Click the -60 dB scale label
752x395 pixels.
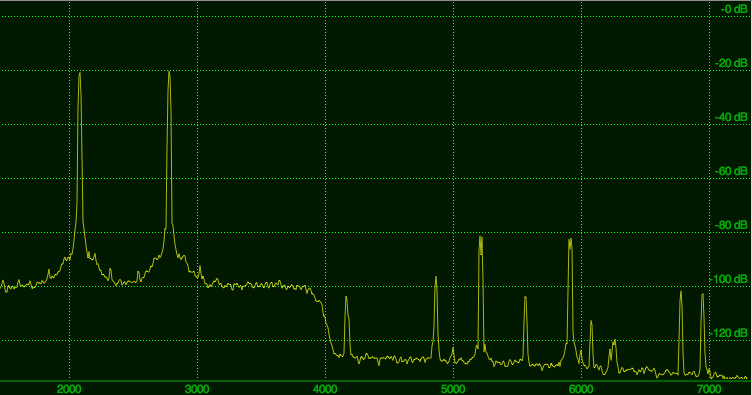coord(731,171)
